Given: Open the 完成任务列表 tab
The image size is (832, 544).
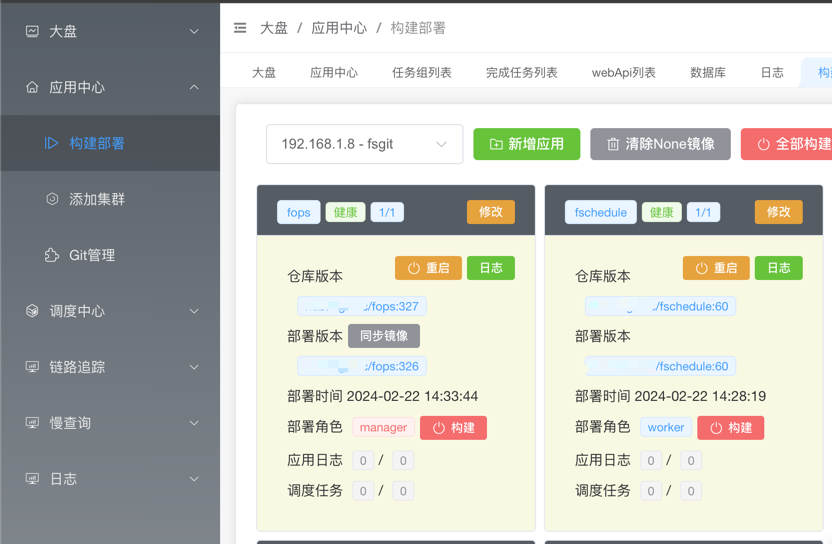Looking at the screenshot, I should coord(522,73).
